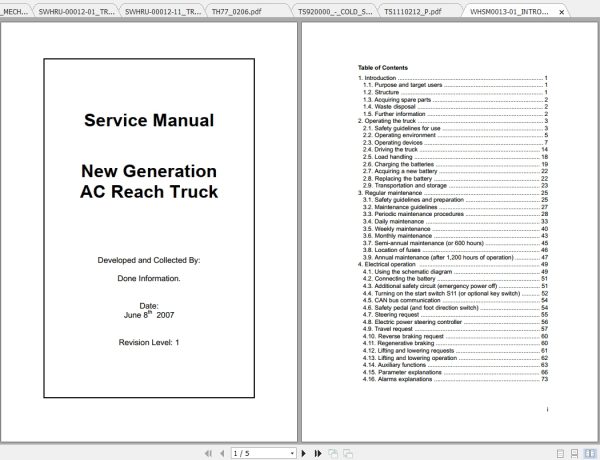The height and width of the screenshot is (460, 600).
Task: Open the page number dropdown
Action: tap(292, 453)
